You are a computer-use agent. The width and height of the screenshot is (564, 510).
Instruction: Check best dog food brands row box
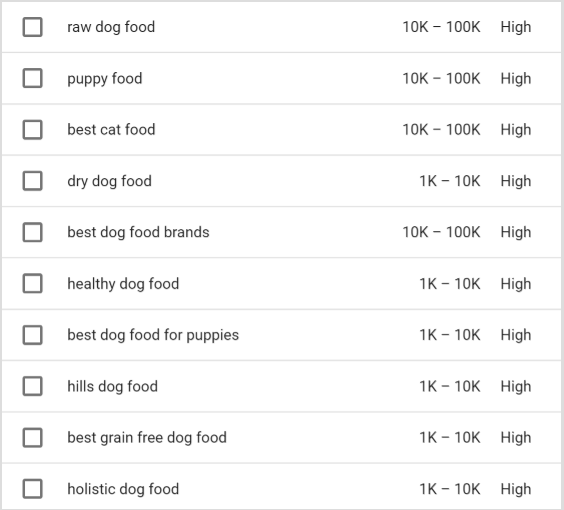(33, 232)
